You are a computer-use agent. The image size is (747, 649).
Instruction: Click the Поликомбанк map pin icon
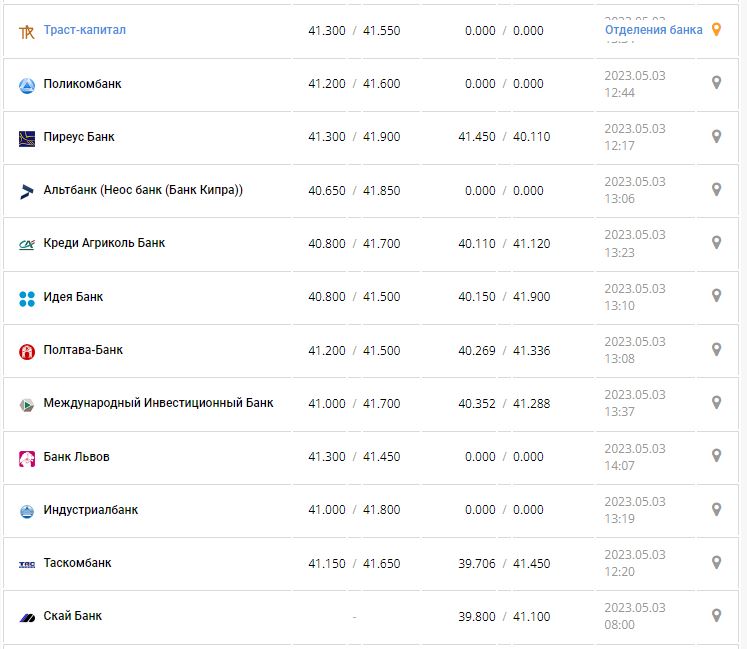[716, 83]
